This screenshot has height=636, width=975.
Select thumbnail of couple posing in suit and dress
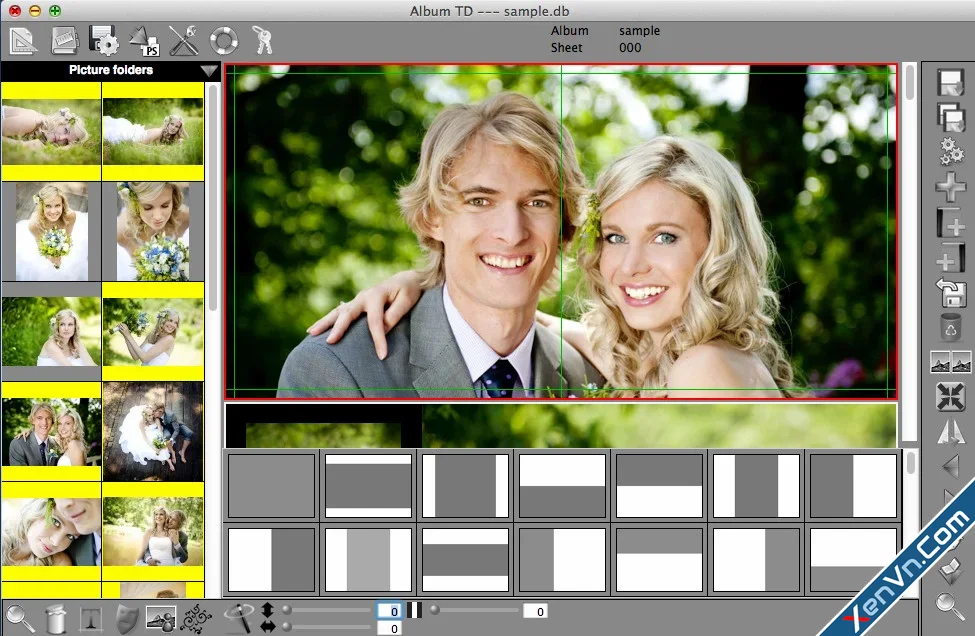[52, 432]
